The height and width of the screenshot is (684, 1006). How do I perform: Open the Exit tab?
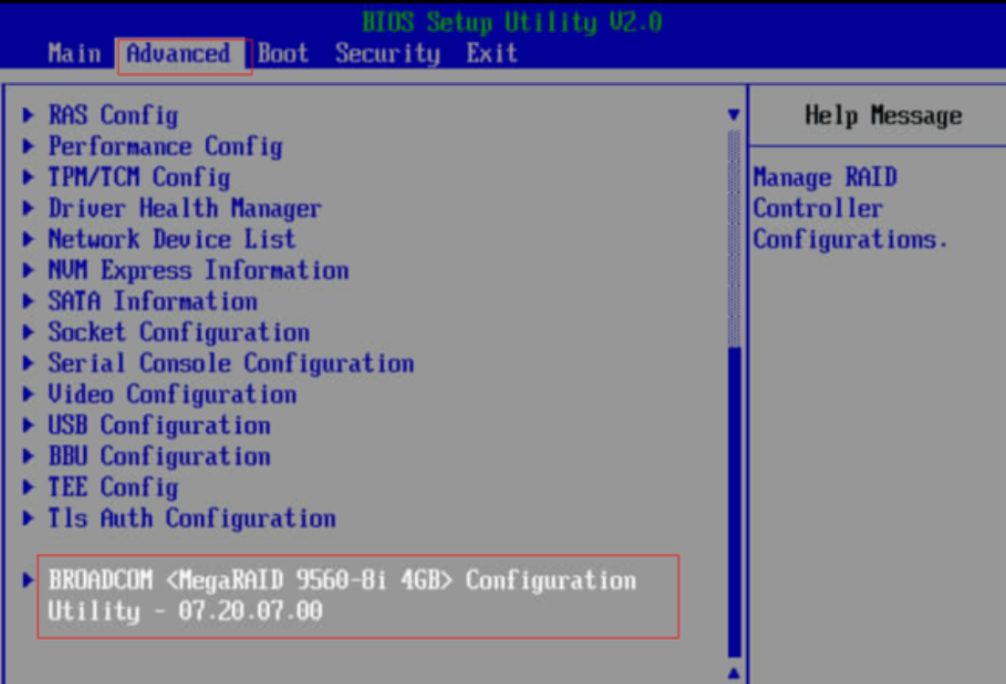(x=491, y=54)
